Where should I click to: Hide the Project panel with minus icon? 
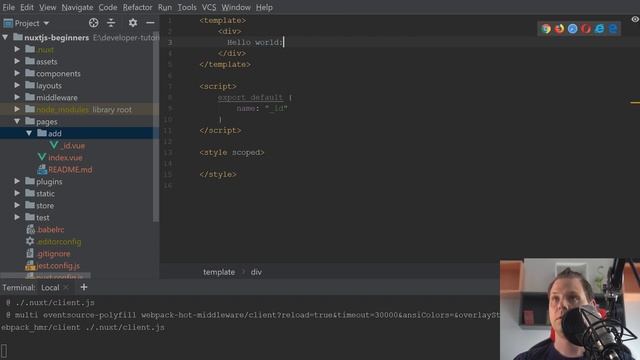tap(150, 23)
